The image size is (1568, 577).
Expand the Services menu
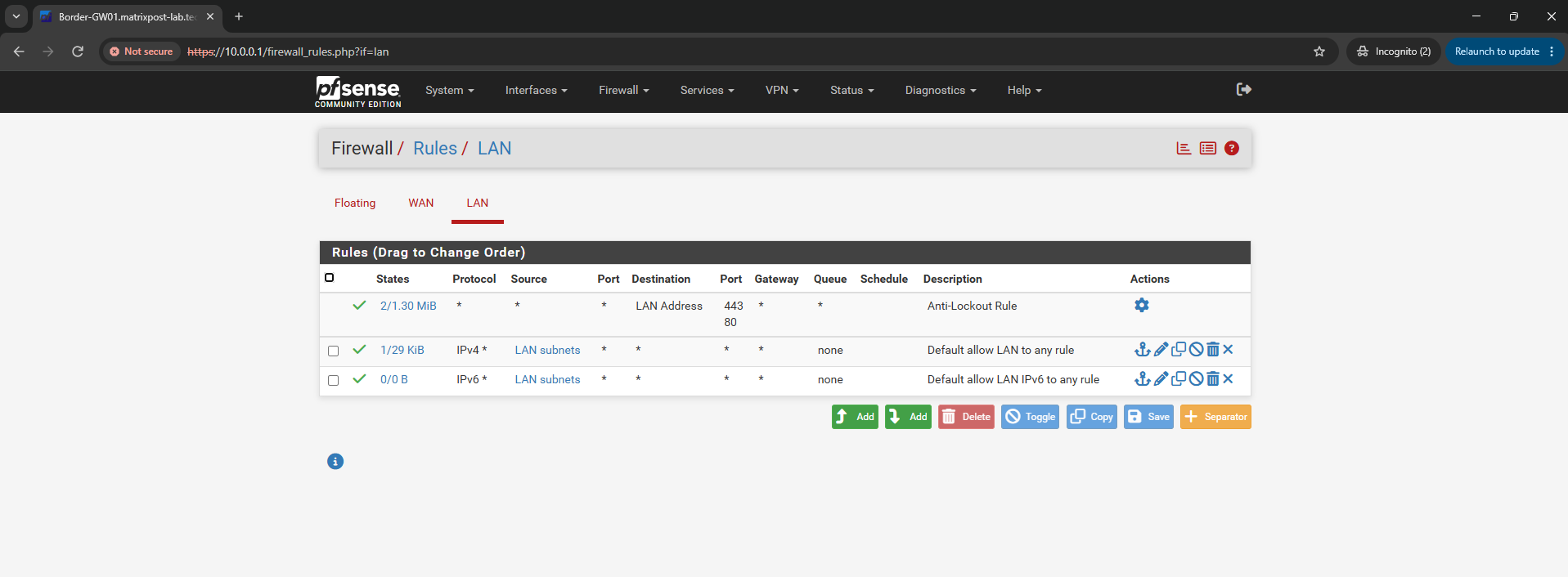pos(708,90)
